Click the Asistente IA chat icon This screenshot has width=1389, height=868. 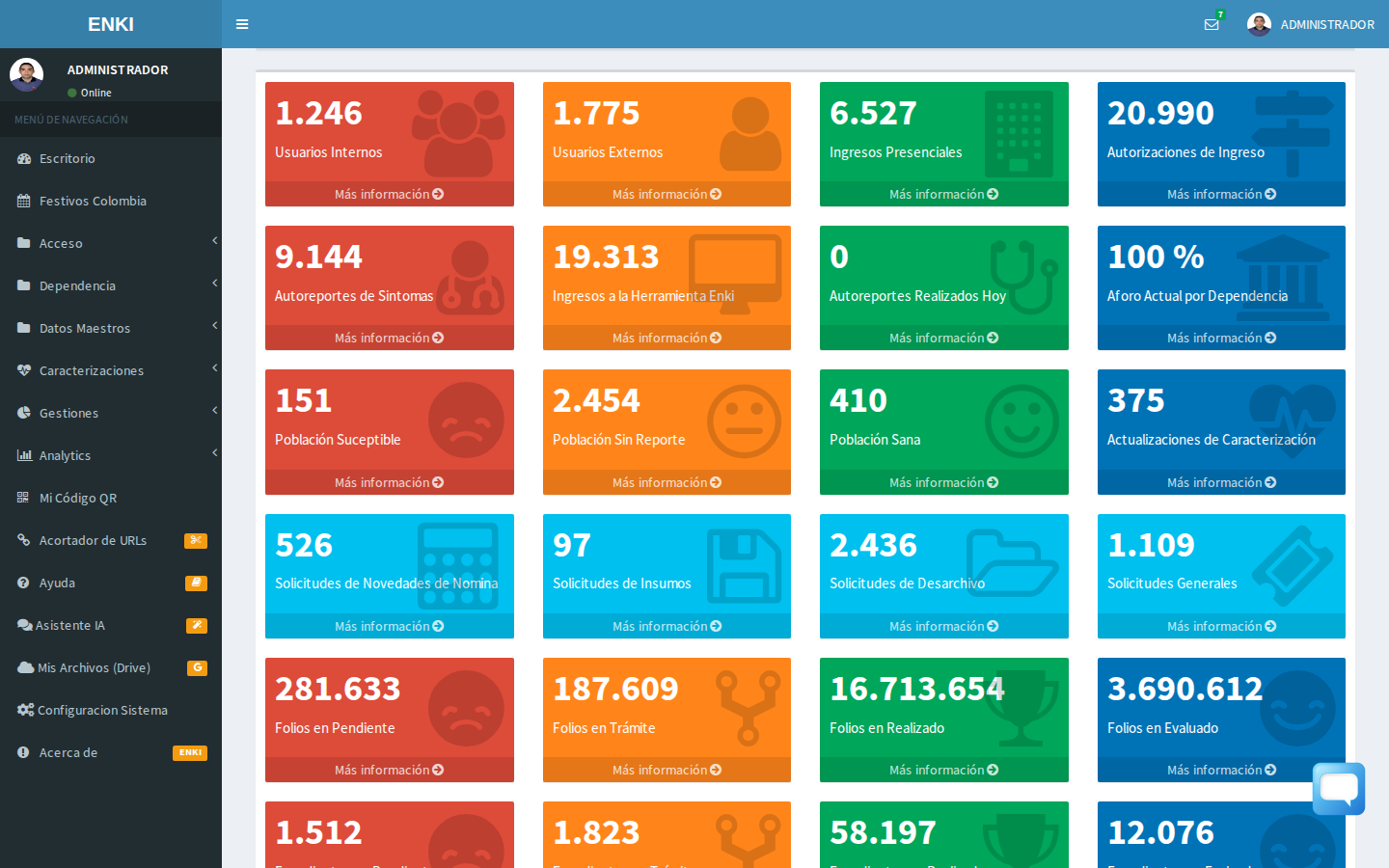(25, 625)
